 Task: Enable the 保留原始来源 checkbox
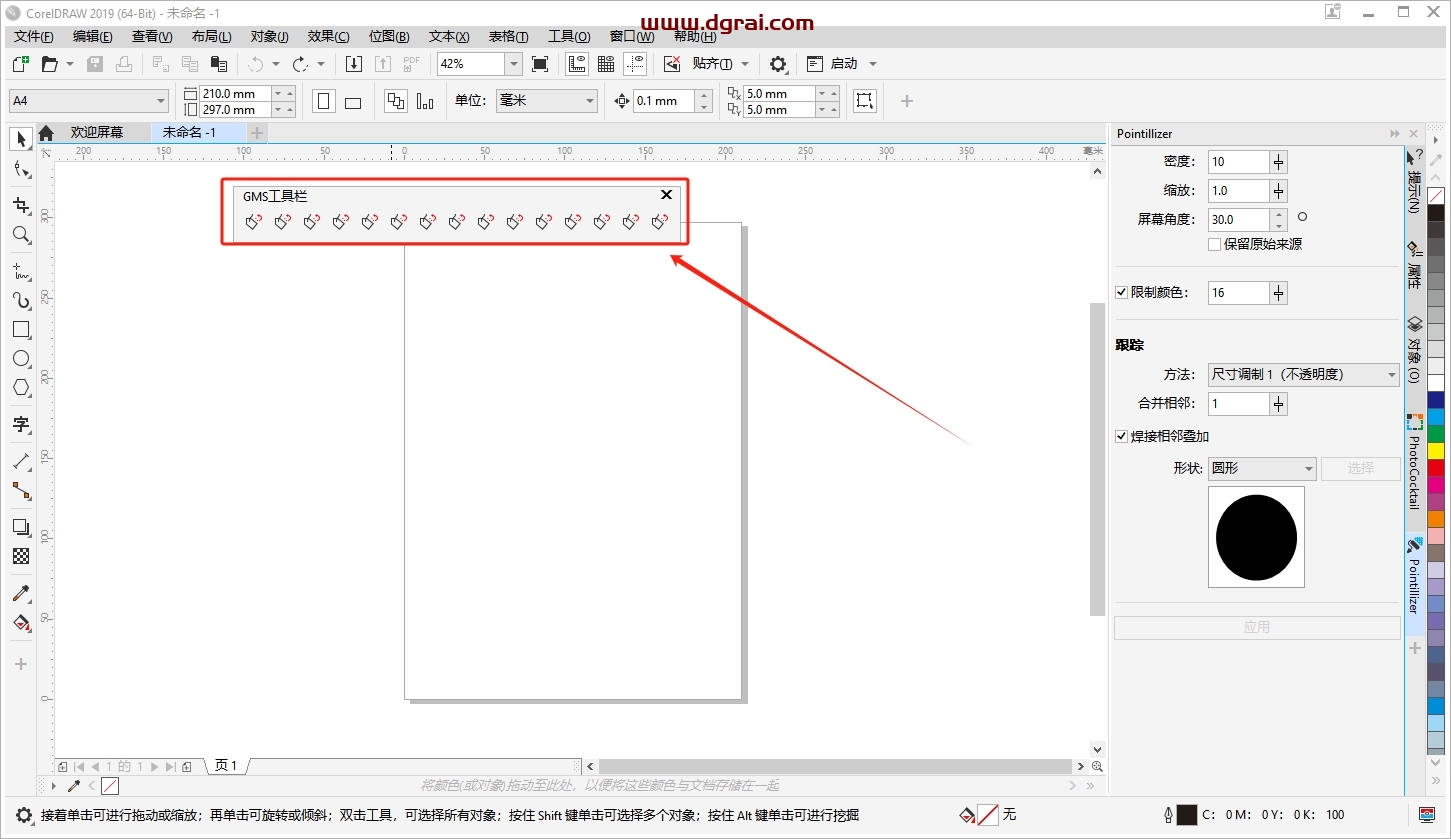(1215, 244)
